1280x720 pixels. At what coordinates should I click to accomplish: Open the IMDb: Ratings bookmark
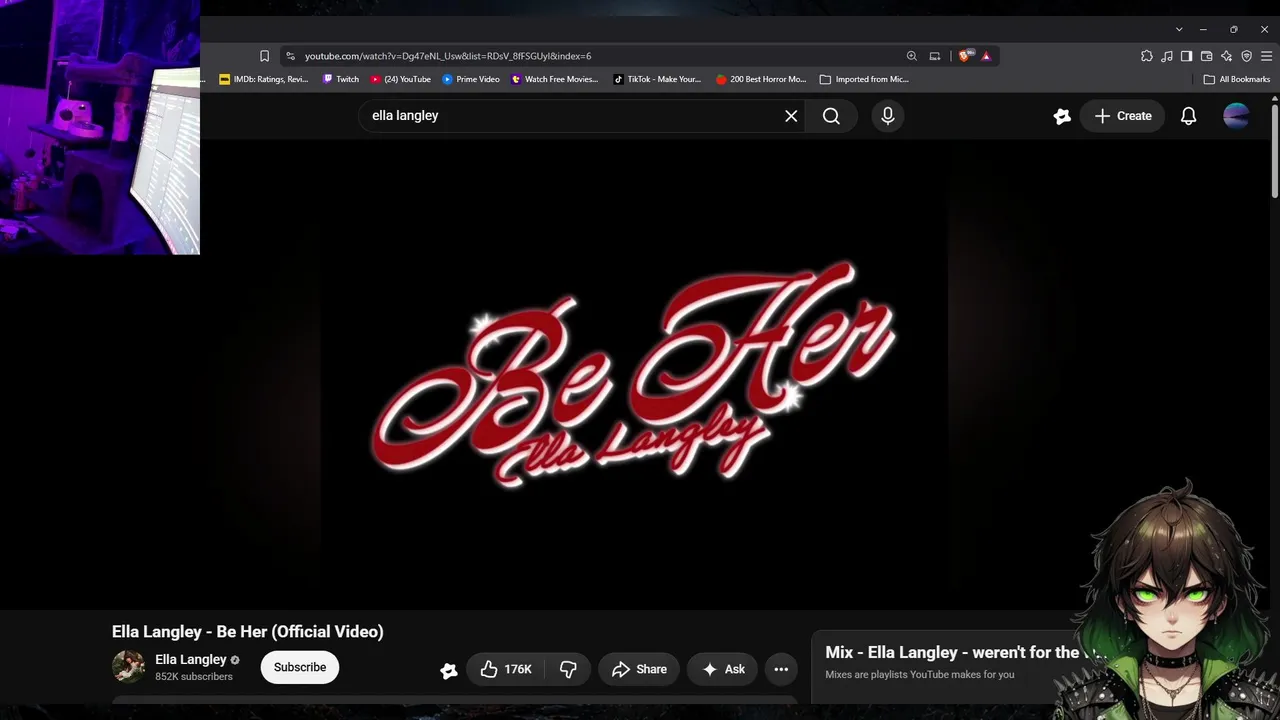pyautogui.click(x=264, y=79)
